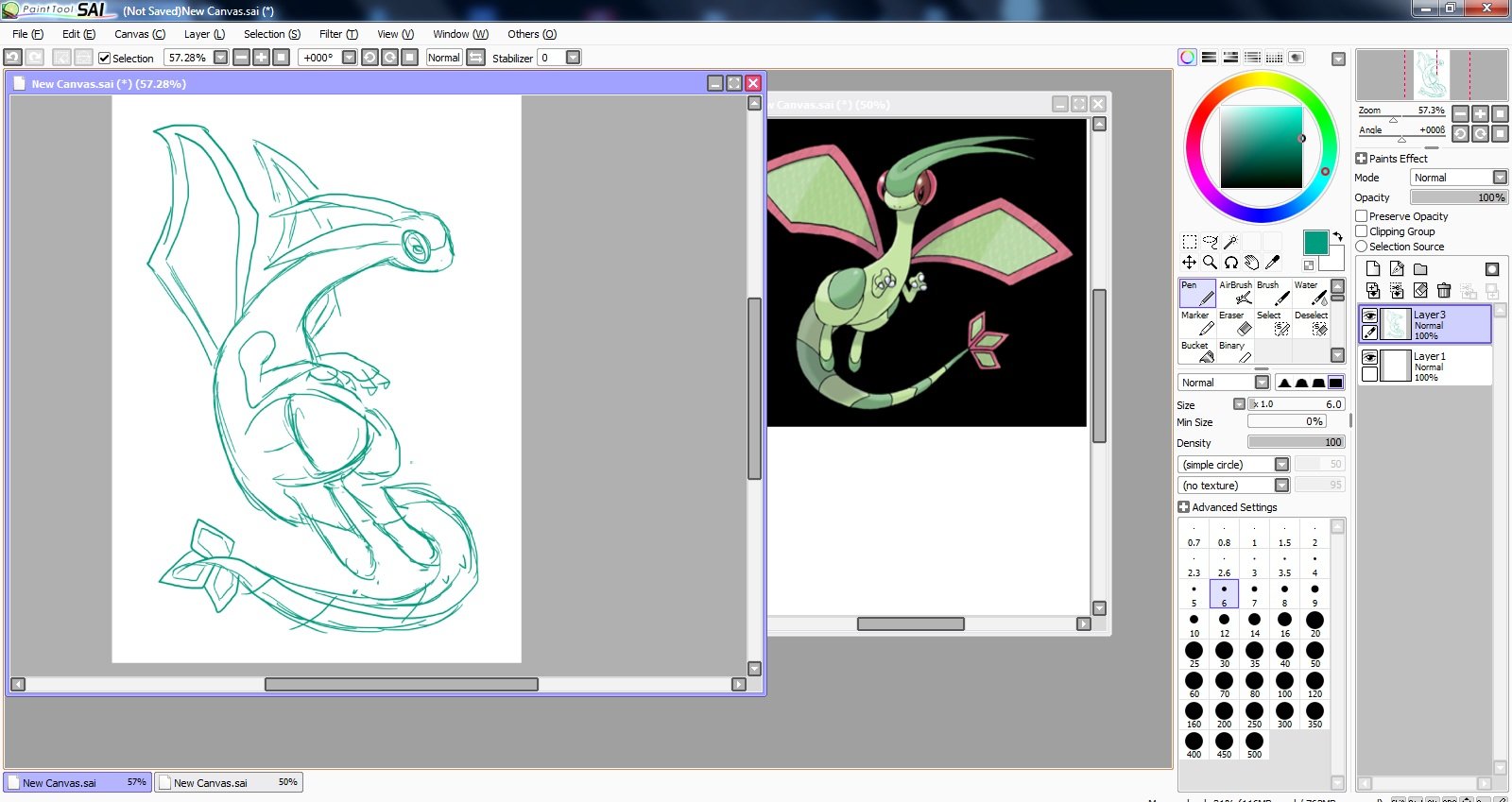This screenshot has width=1512, height=802.
Task: Select brush size 500 preset
Action: click(x=1255, y=745)
